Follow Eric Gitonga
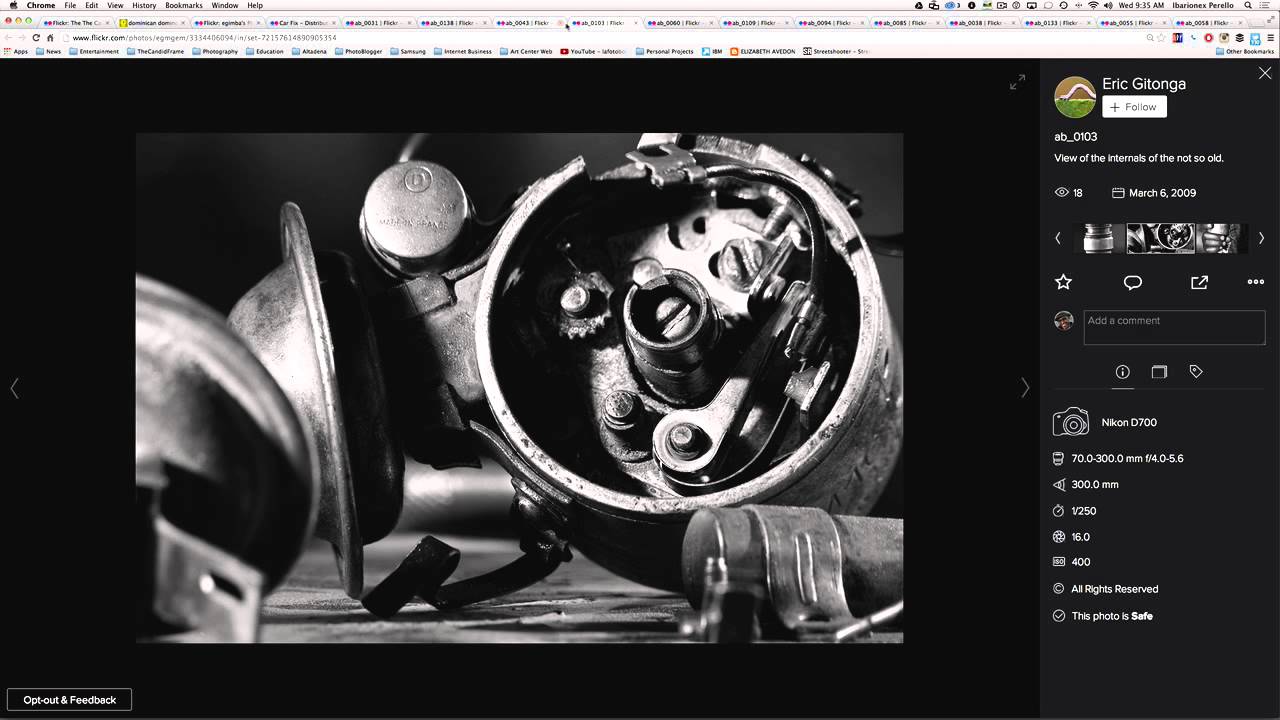The height and width of the screenshot is (720, 1280). [x=1134, y=107]
